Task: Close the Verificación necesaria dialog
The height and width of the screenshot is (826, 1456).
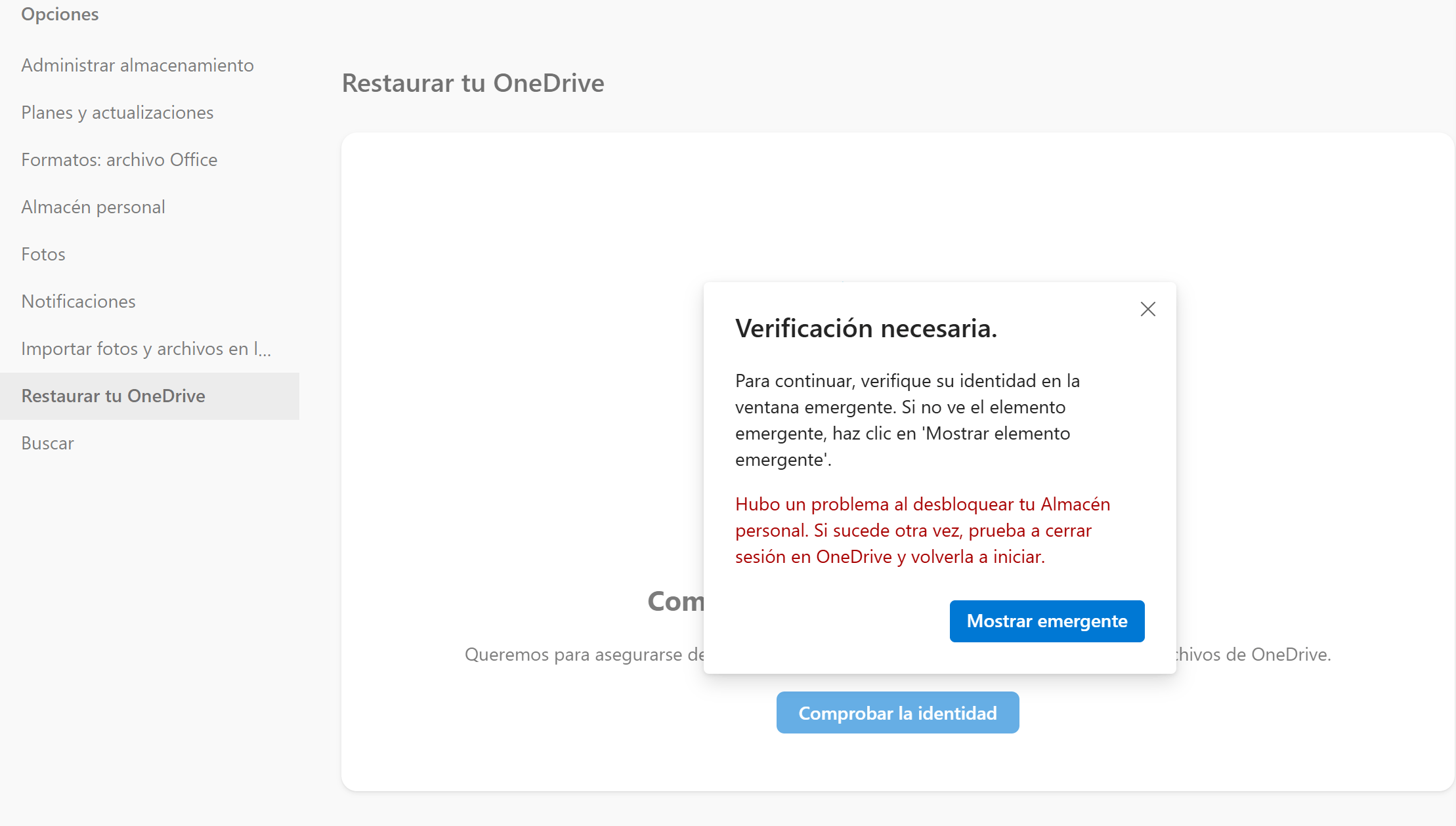Action: 1147,309
